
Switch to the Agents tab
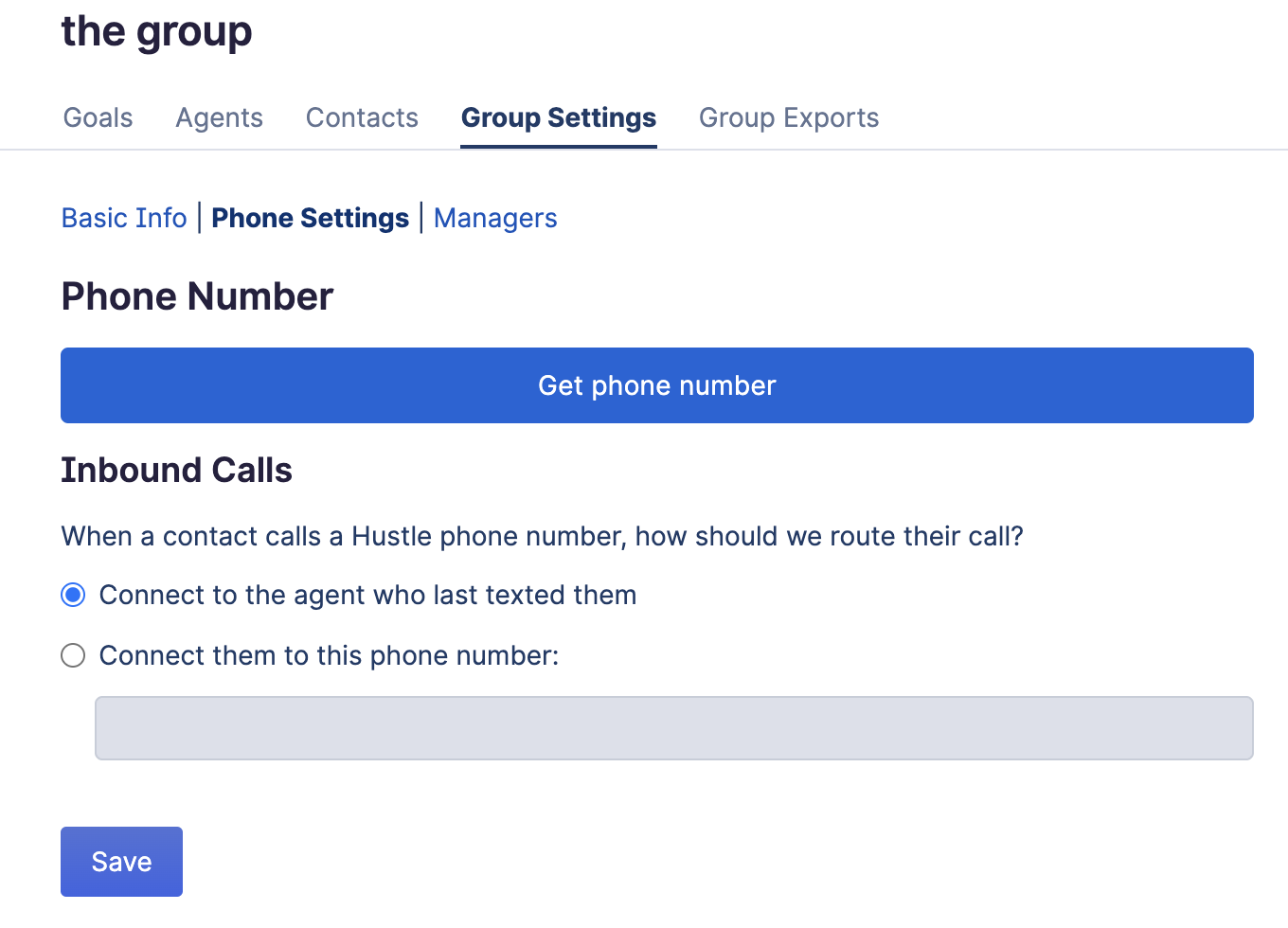[219, 117]
